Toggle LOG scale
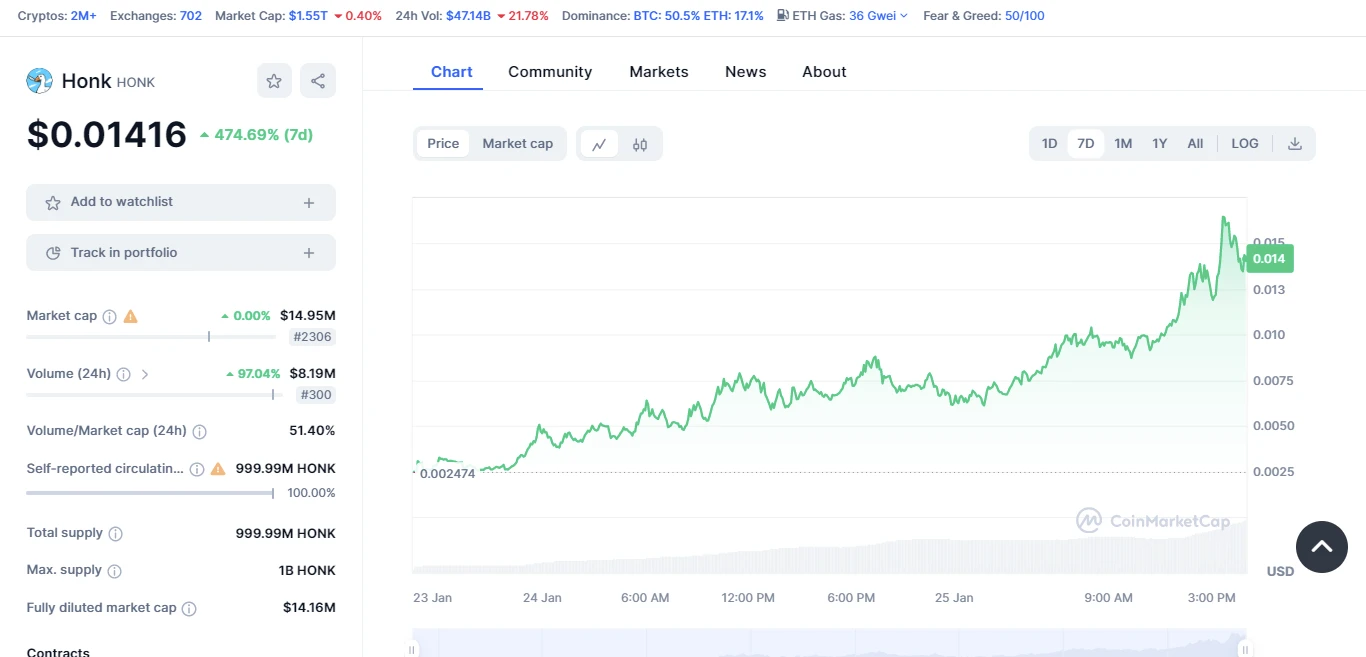The width and height of the screenshot is (1366, 657). (x=1245, y=144)
